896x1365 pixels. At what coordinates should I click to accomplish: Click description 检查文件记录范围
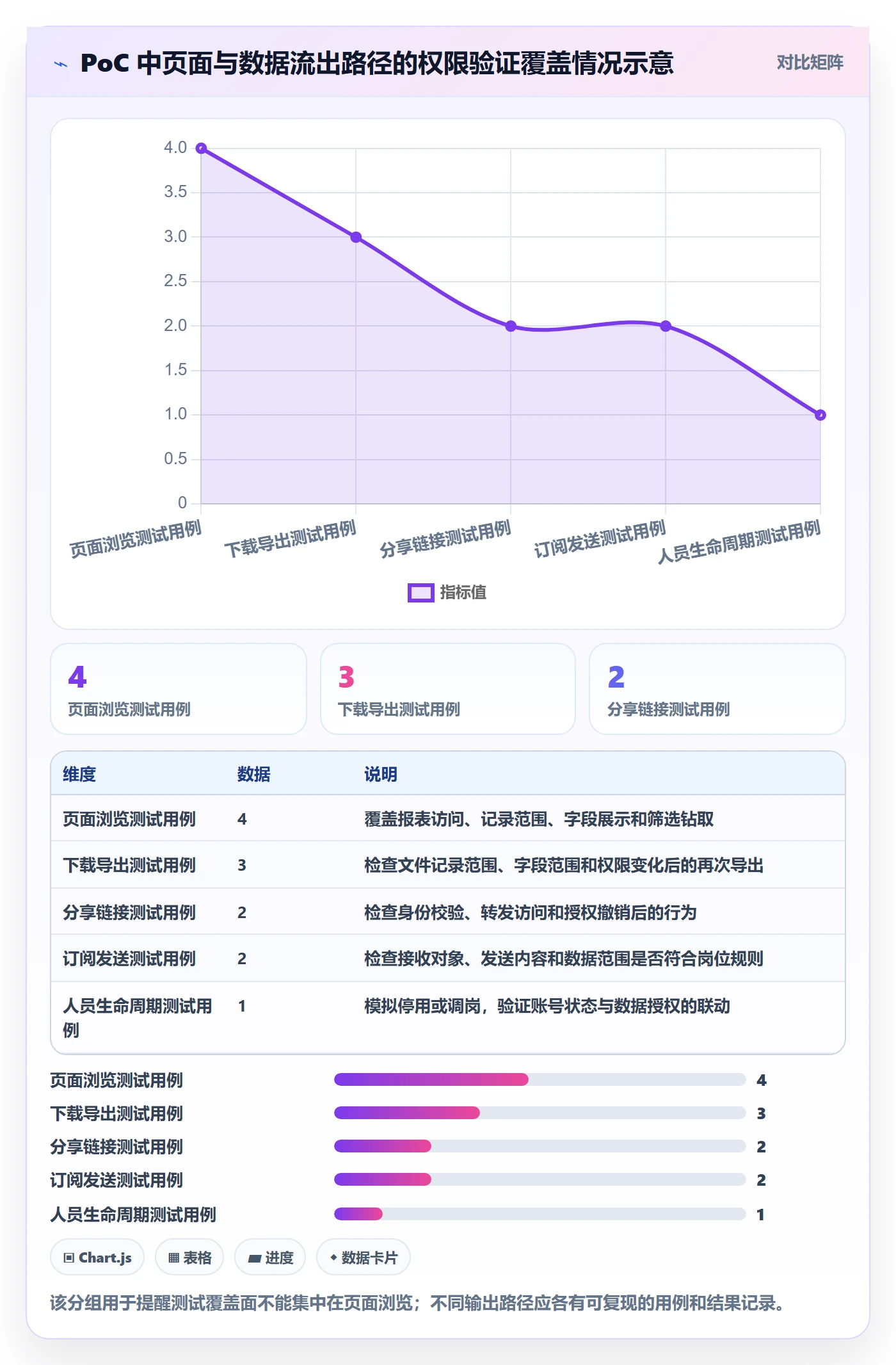click(x=564, y=866)
